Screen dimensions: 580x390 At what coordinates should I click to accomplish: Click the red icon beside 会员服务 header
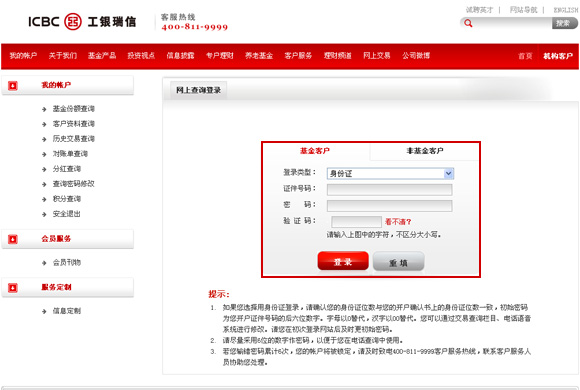tap(13, 239)
